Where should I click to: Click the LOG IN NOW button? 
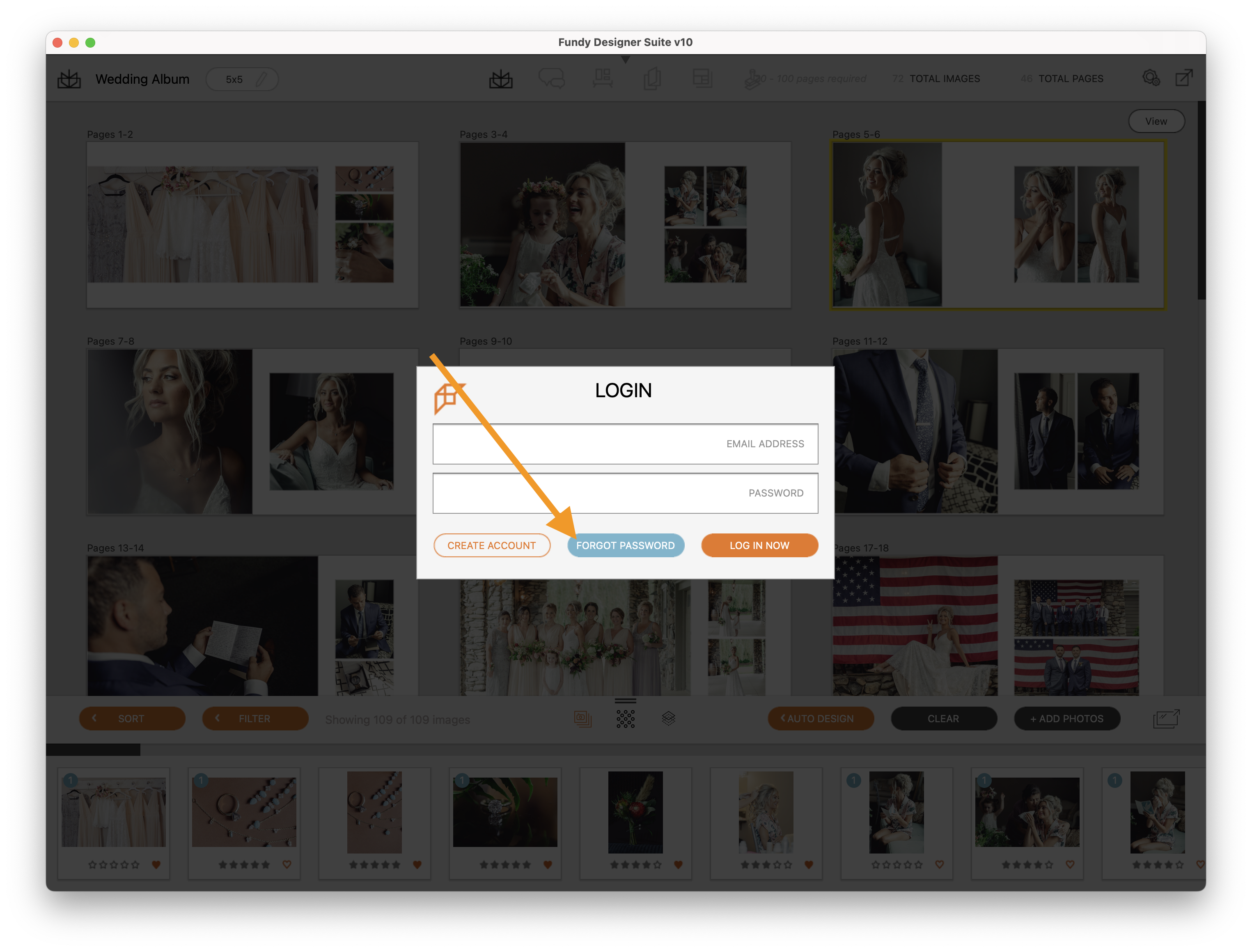point(760,545)
